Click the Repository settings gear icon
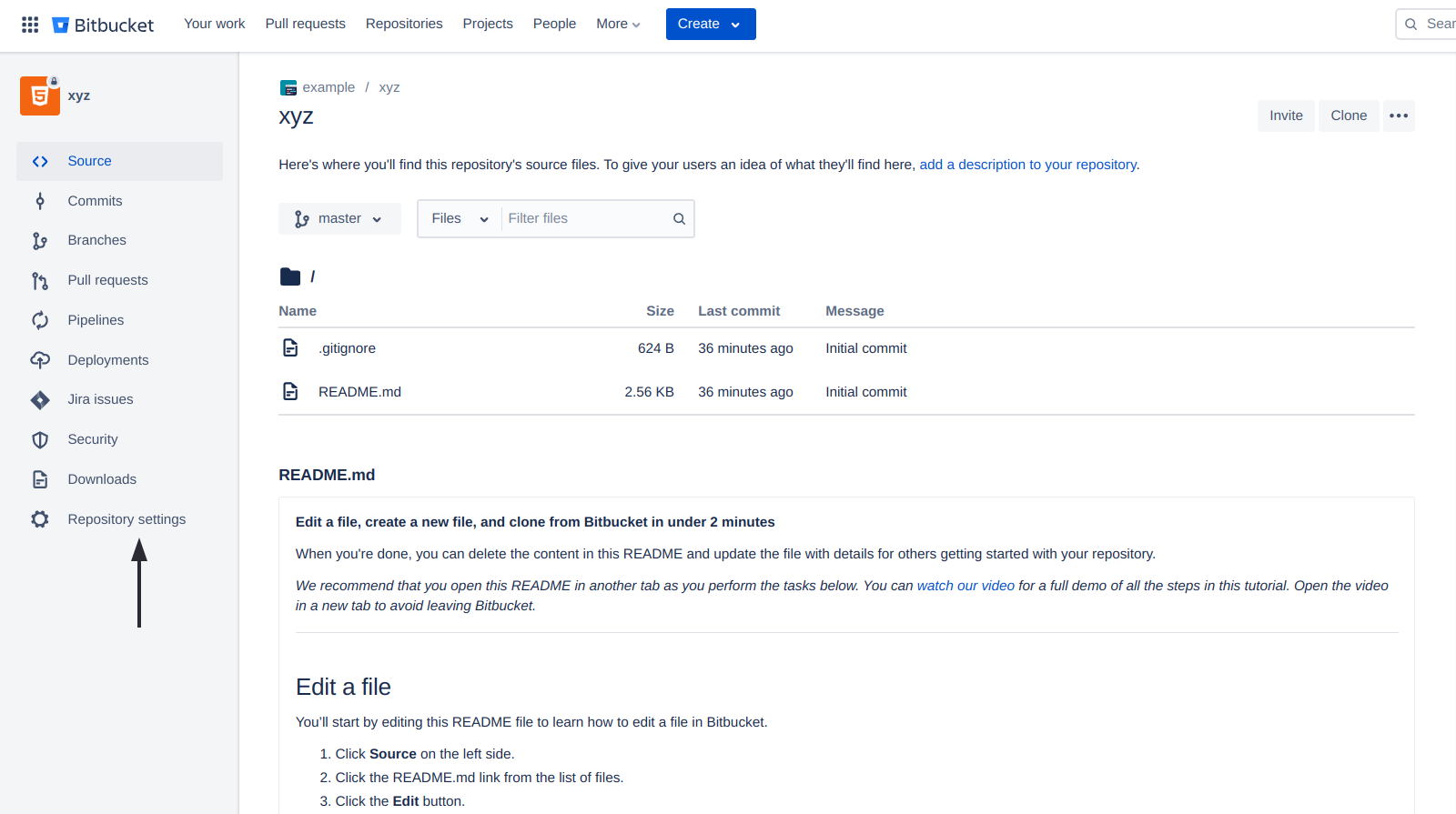This screenshot has height=814, width=1456. 40,519
